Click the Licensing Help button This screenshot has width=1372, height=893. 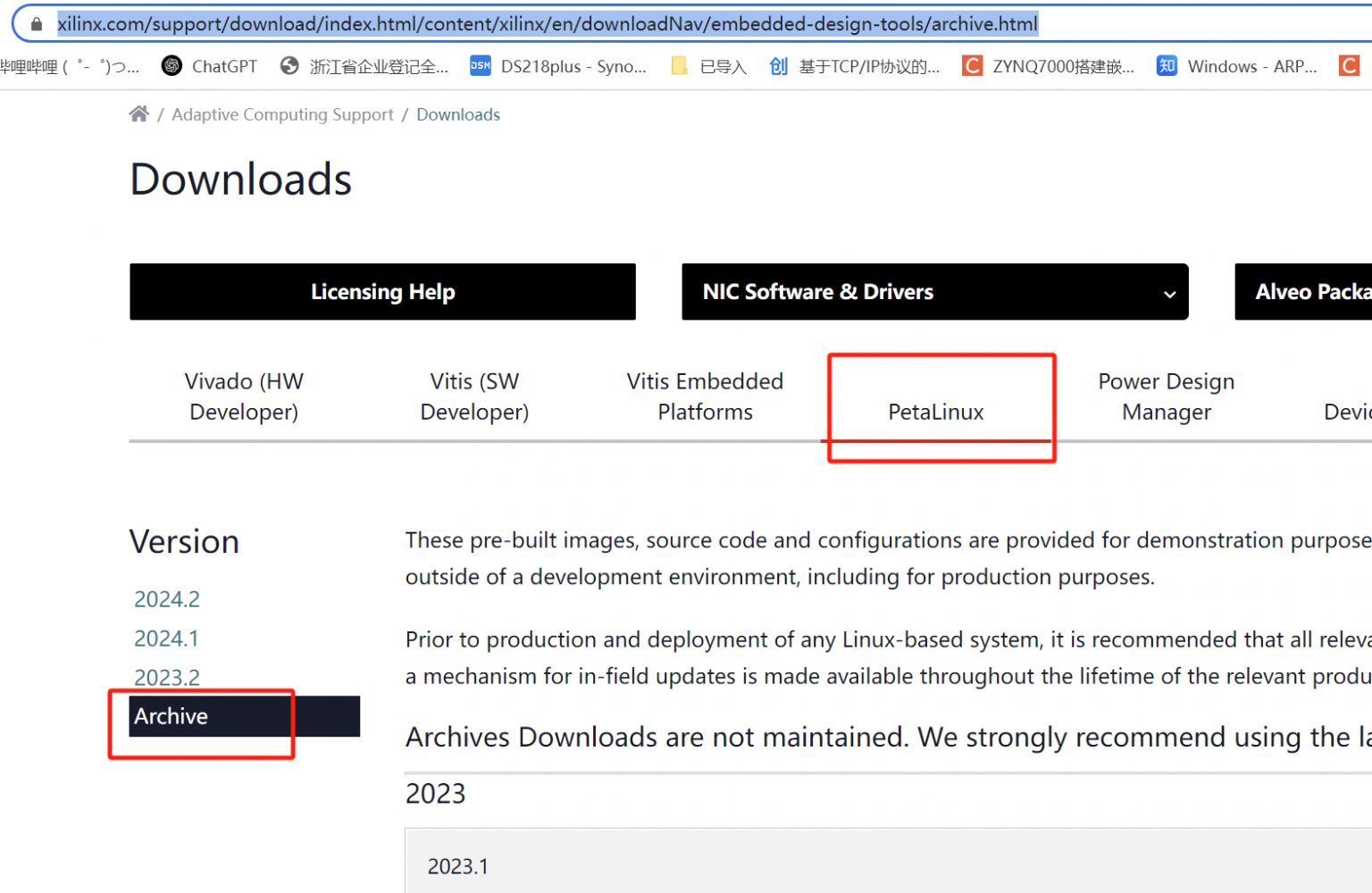[x=382, y=292]
